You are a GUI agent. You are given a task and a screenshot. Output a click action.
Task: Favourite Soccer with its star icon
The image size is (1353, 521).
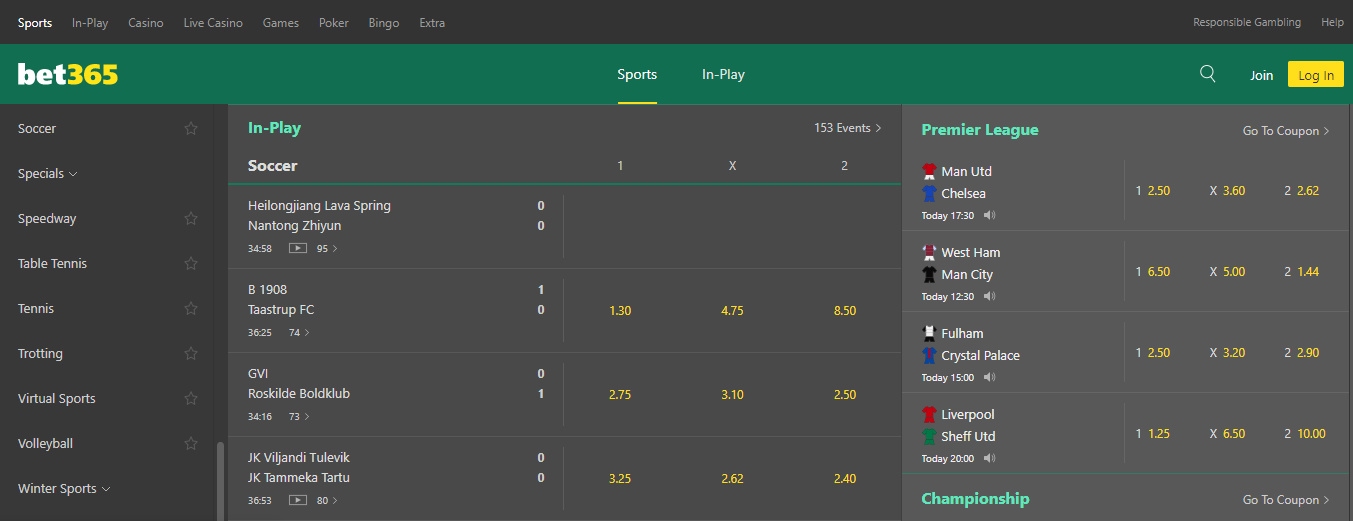191,128
